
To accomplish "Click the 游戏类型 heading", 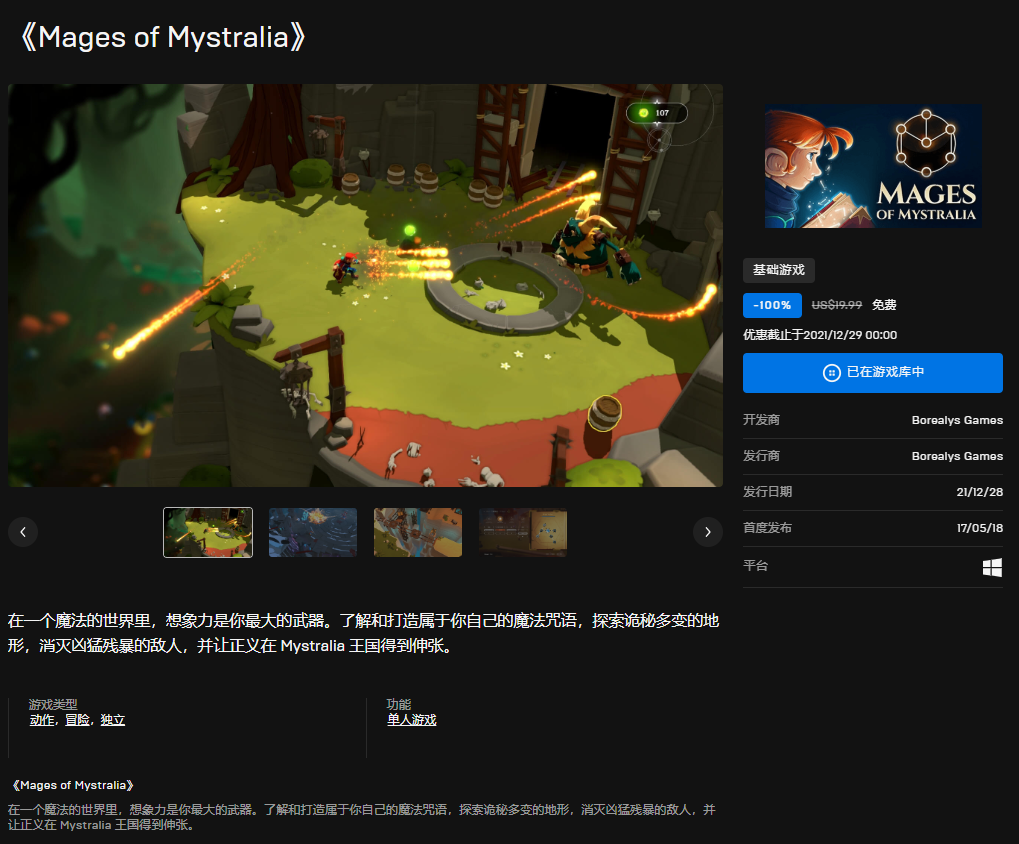I will tap(53, 704).
